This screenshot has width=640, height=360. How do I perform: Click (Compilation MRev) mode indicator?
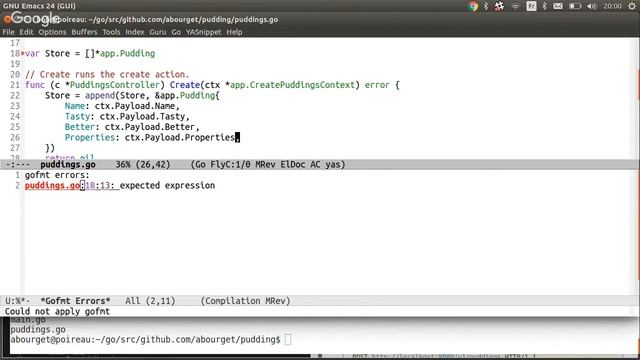click(x=245, y=301)
